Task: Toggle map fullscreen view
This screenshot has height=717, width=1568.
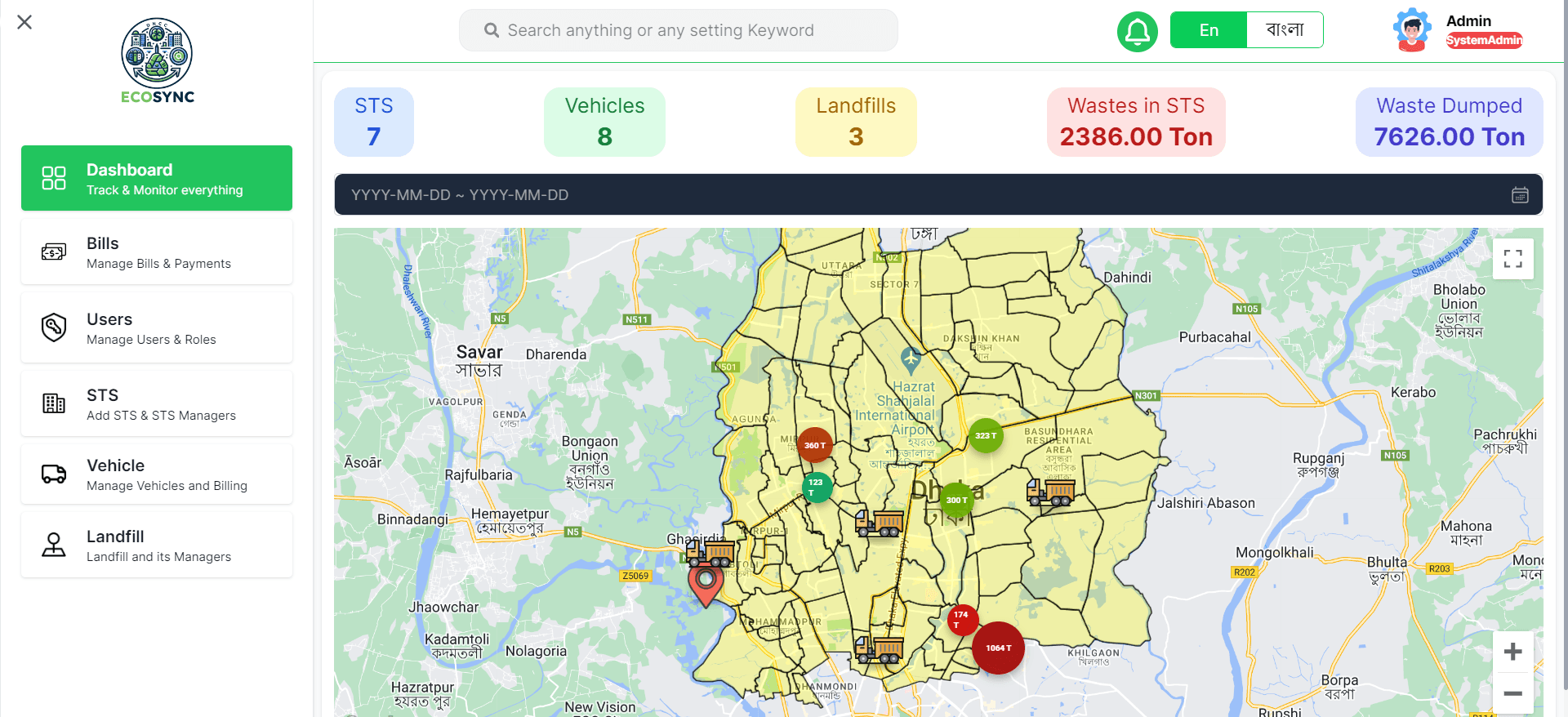Action: 1512,259
